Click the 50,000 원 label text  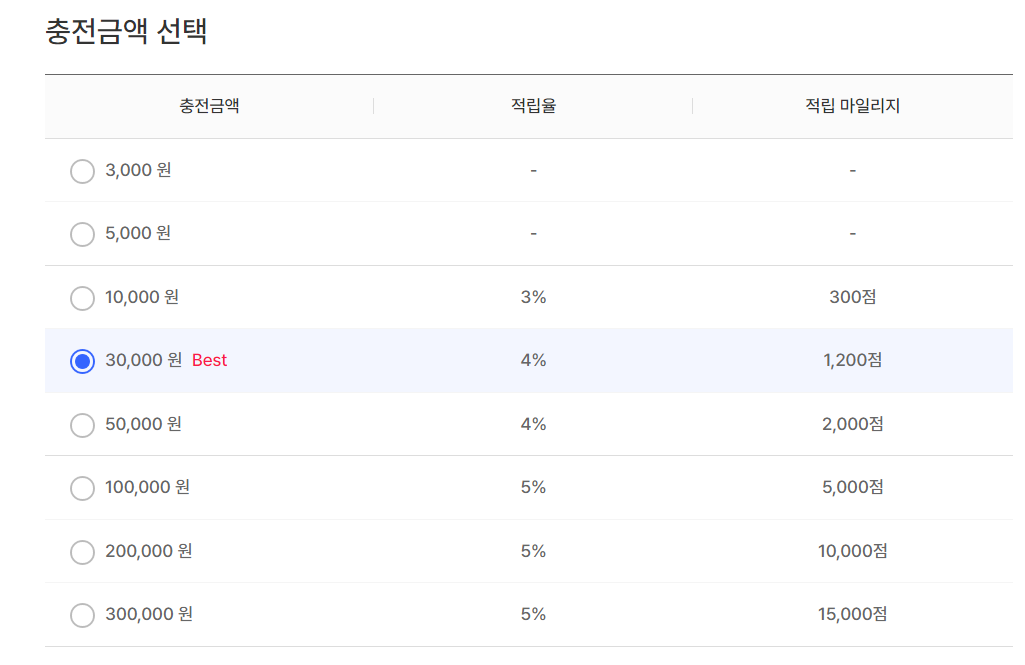pyautogui.click(x=143, y=424)
